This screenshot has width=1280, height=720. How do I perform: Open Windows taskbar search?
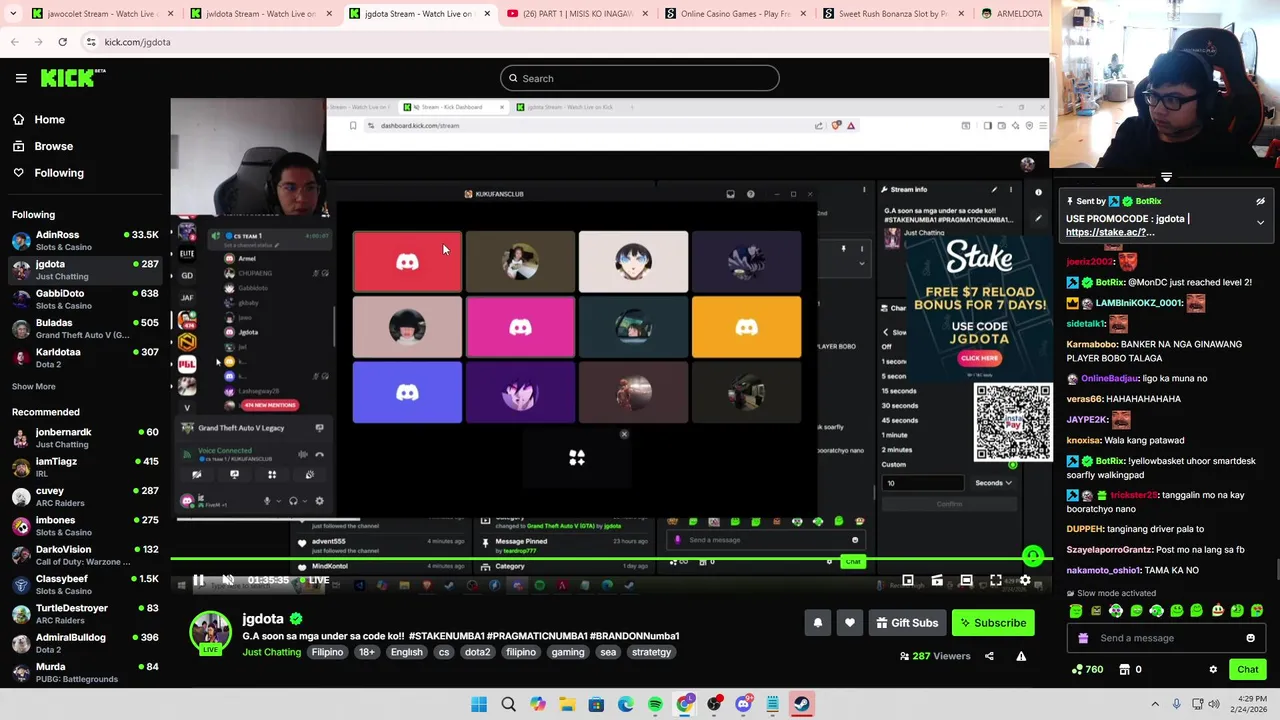pyautogui.click(x=508, y=705)
